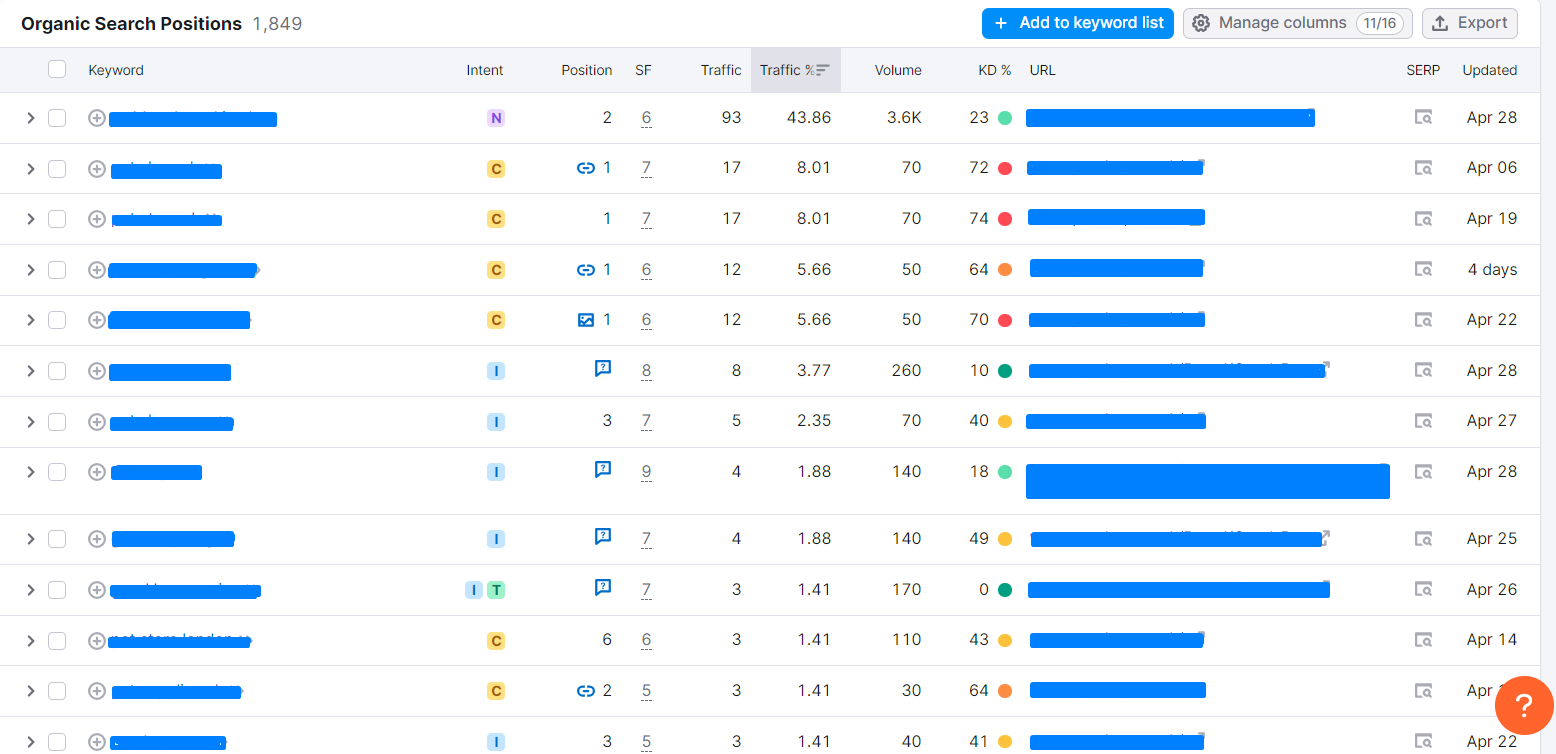Click featured snippet icon in KD 49 row
This screenshot has width=1556, height=754.
tap(603, 537)
